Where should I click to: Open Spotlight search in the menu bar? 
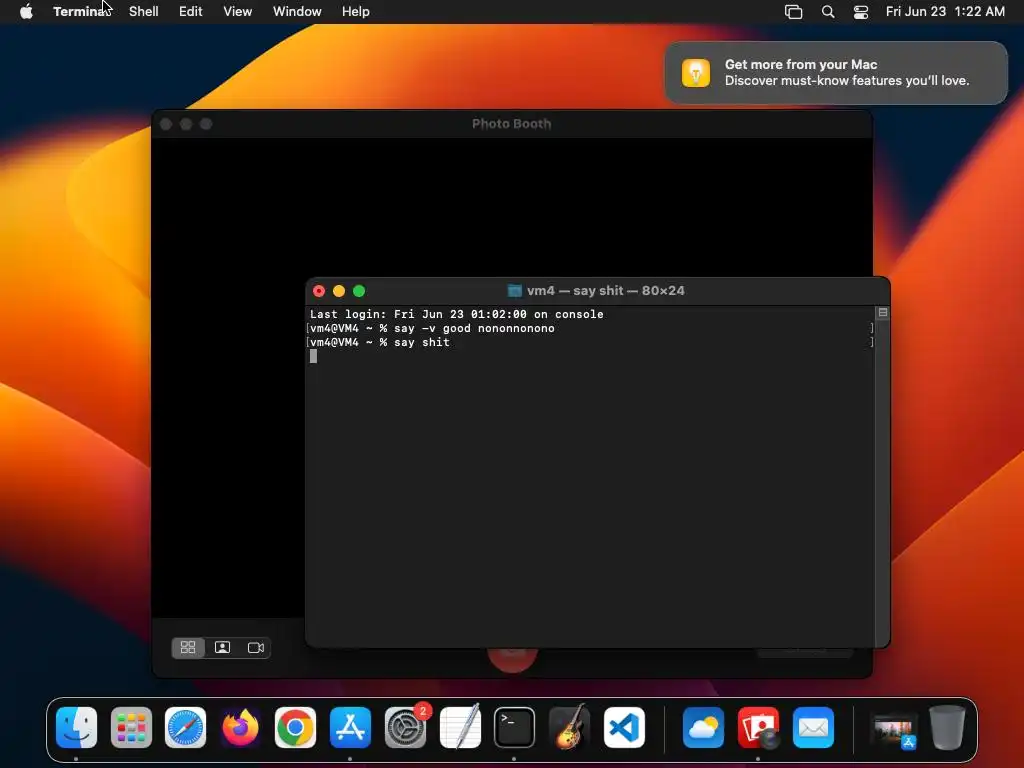point(827,12)
